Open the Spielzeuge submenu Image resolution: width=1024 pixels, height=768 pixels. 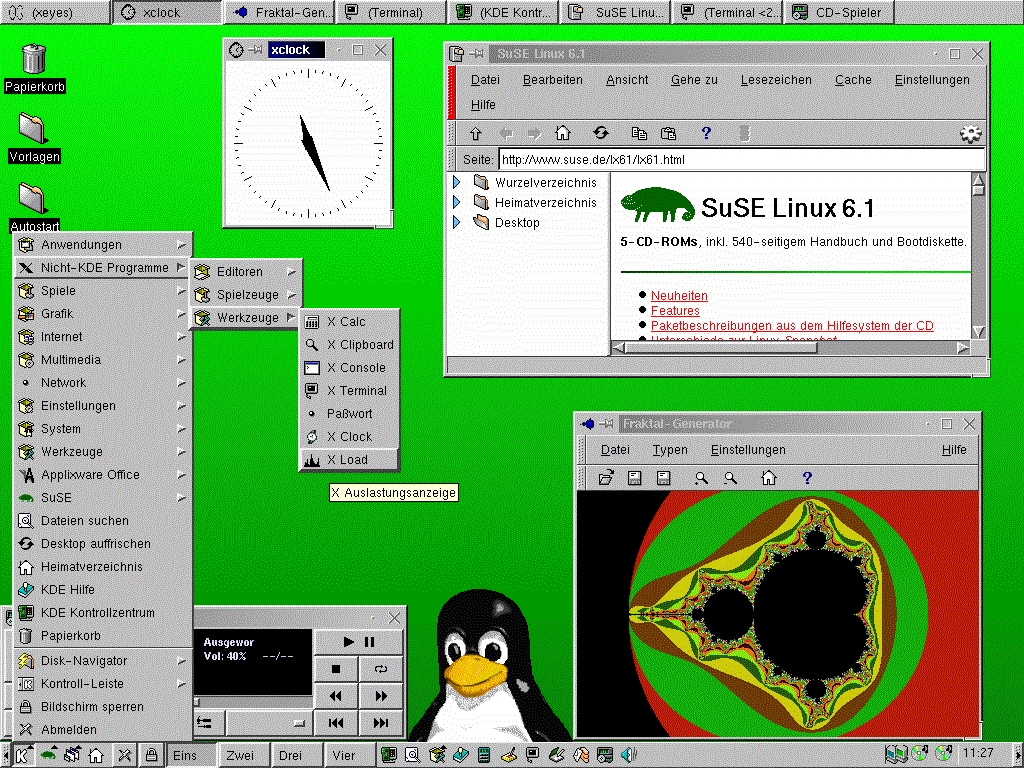(247, 294)
